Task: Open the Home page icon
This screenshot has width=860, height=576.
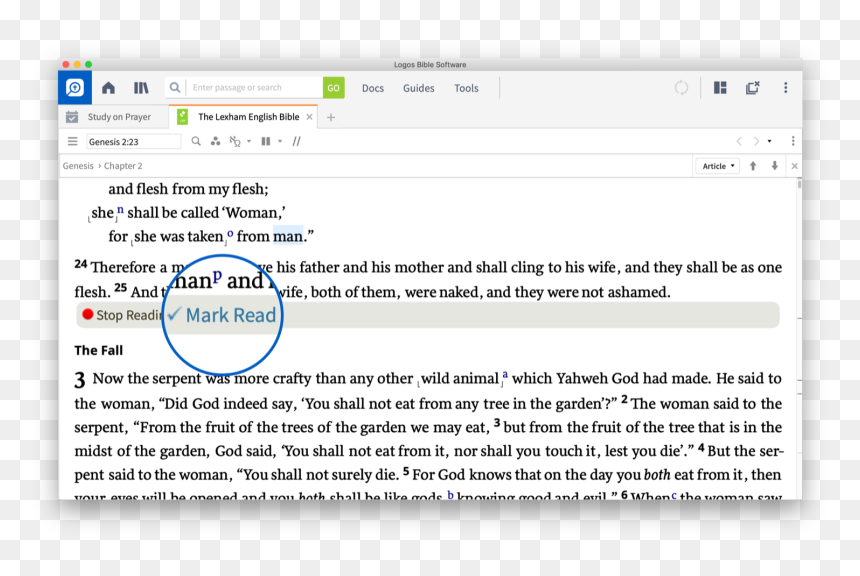Action: 109,88
